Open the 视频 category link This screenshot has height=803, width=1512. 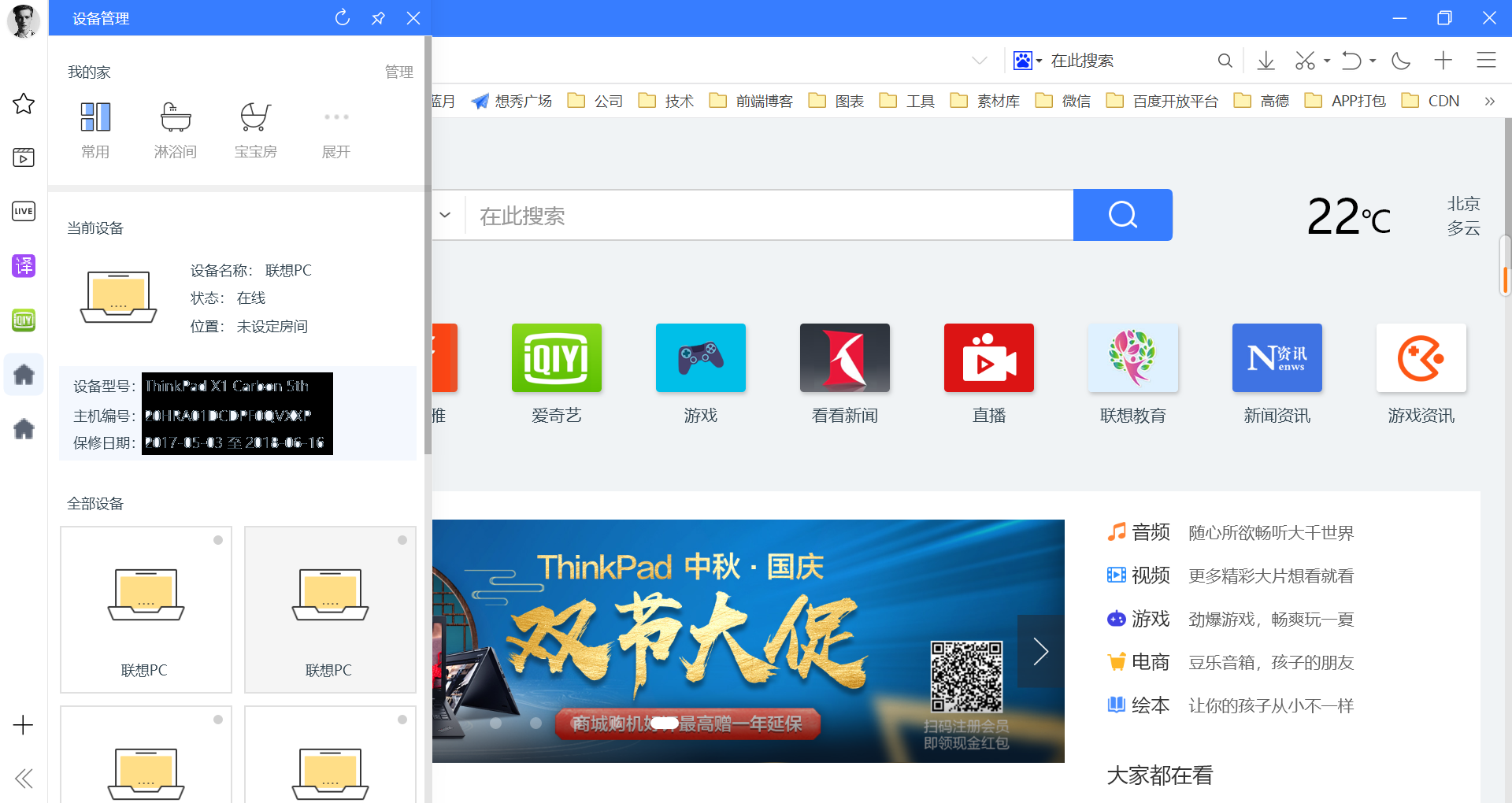pos(1139,575)
